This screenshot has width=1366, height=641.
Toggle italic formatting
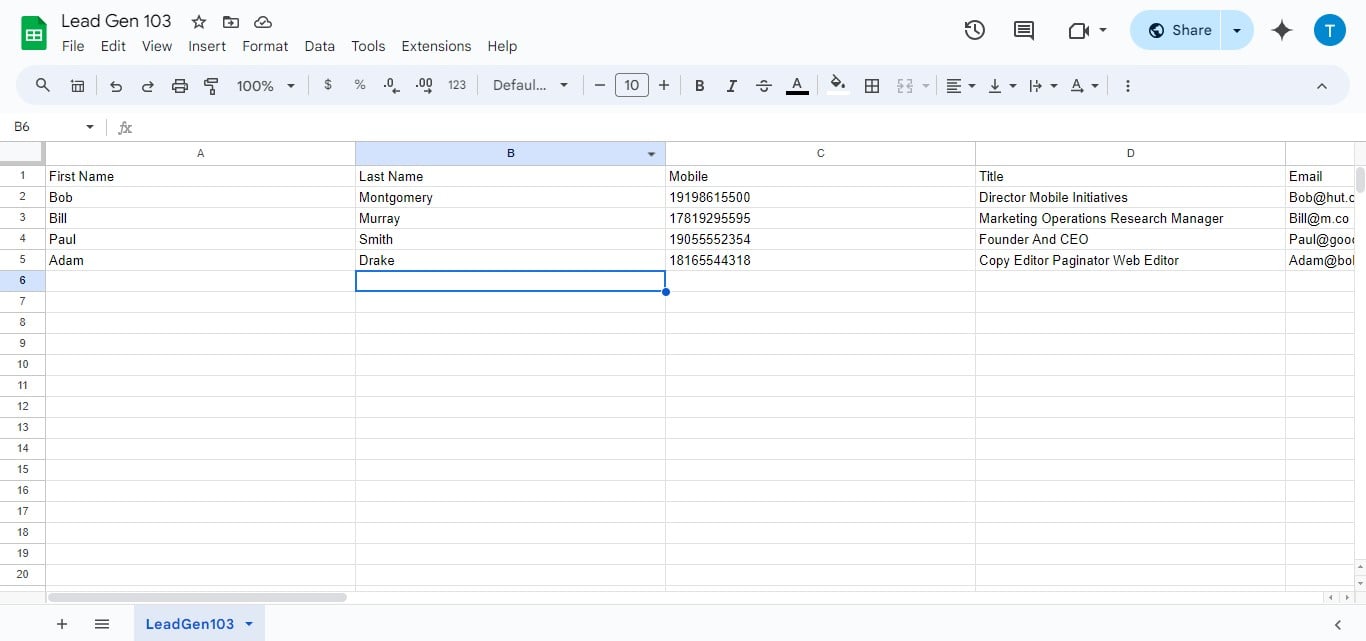tap(731, 85)
